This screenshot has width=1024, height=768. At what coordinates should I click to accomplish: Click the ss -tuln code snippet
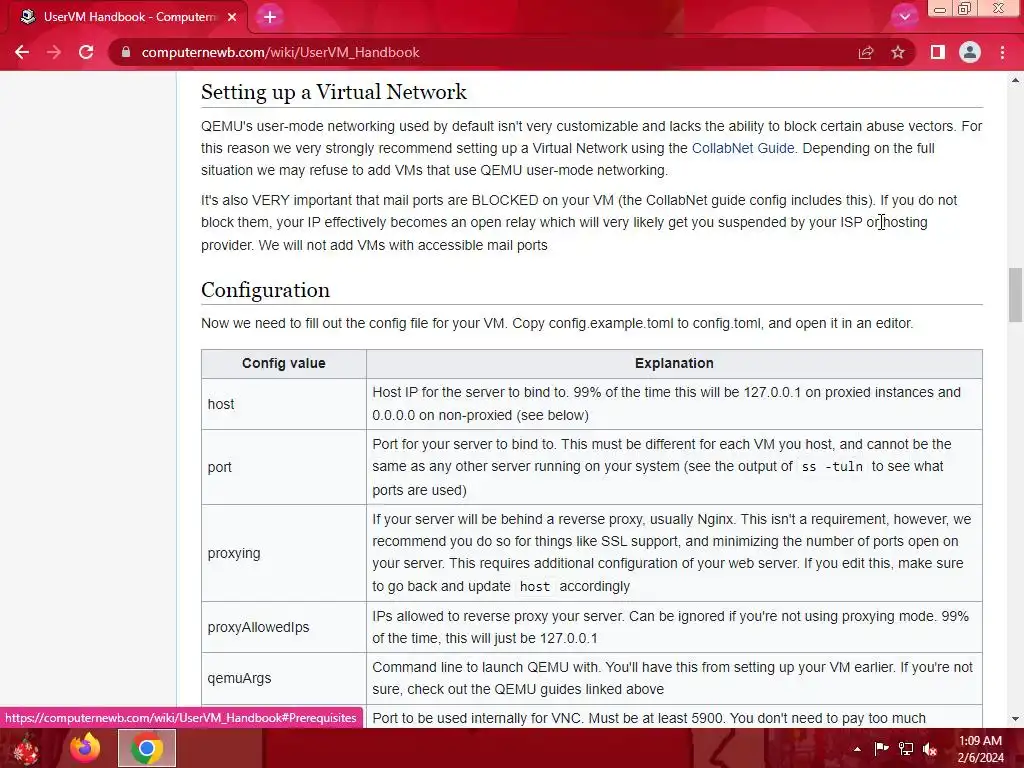[x=832, y=467]
